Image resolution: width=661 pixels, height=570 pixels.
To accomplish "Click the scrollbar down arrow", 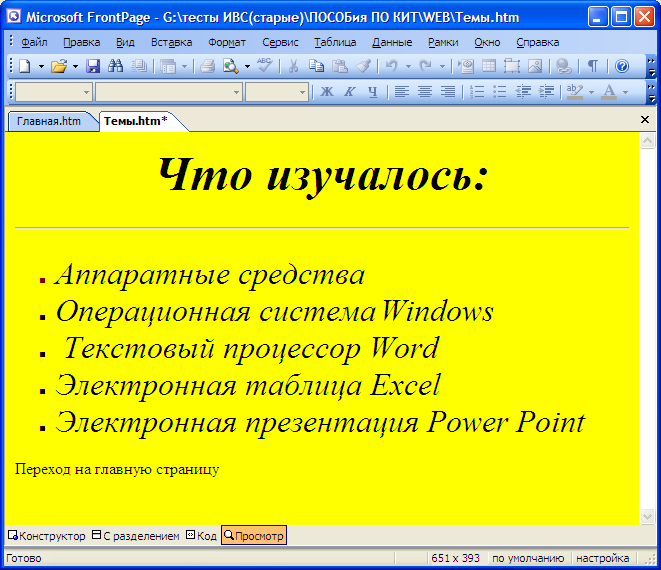I will (x=648, y=516).
